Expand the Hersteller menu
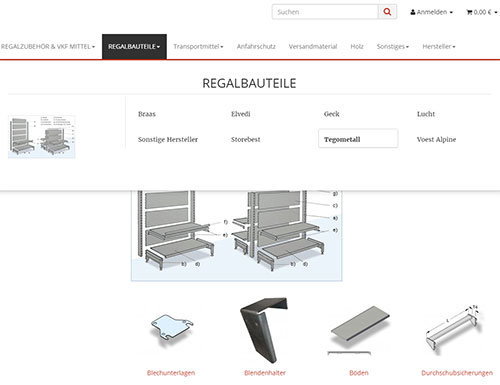500x385 pixels. [439, 47]
